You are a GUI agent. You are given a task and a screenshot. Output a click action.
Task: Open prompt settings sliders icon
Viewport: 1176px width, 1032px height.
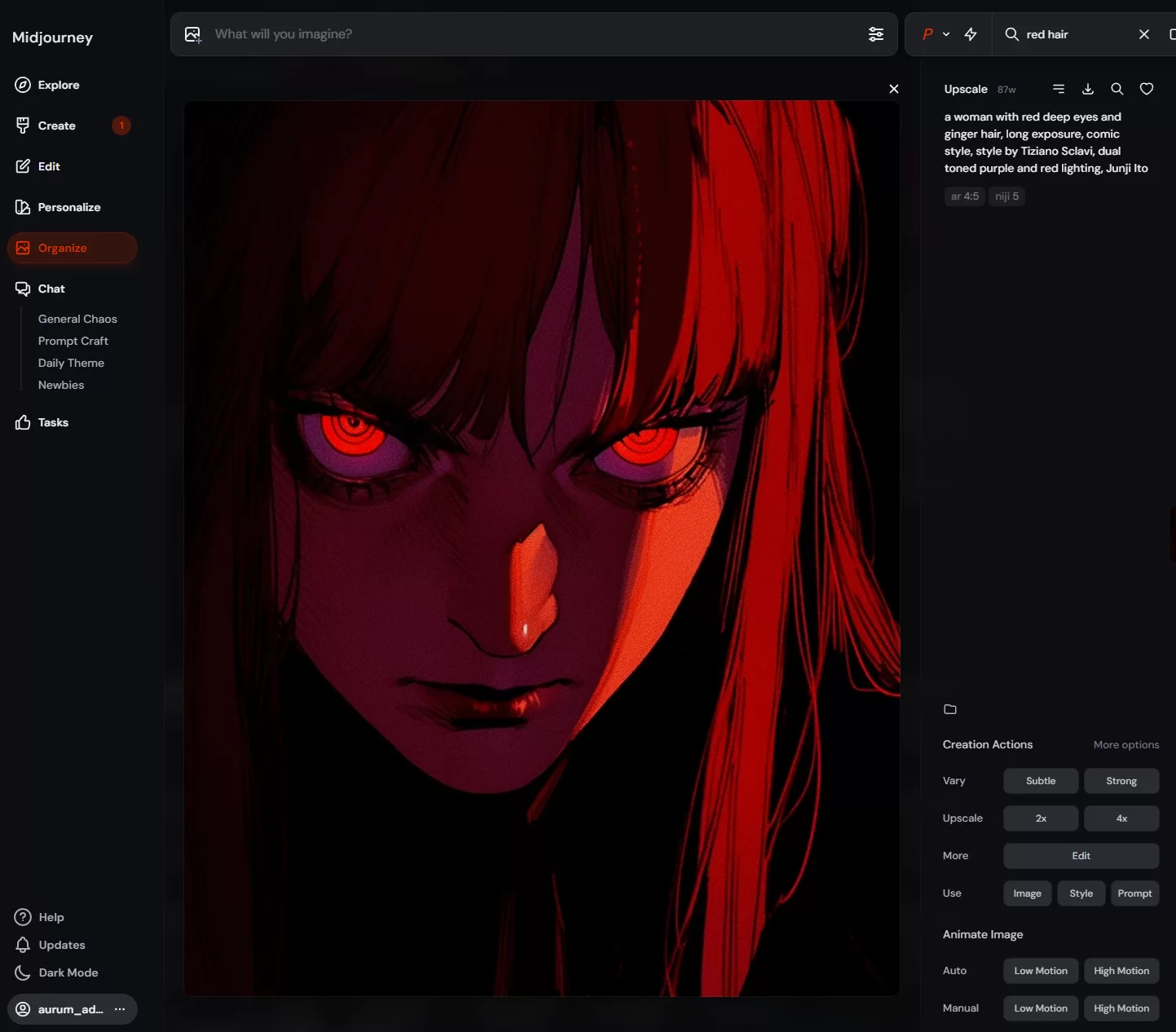[x=875, y=34]
